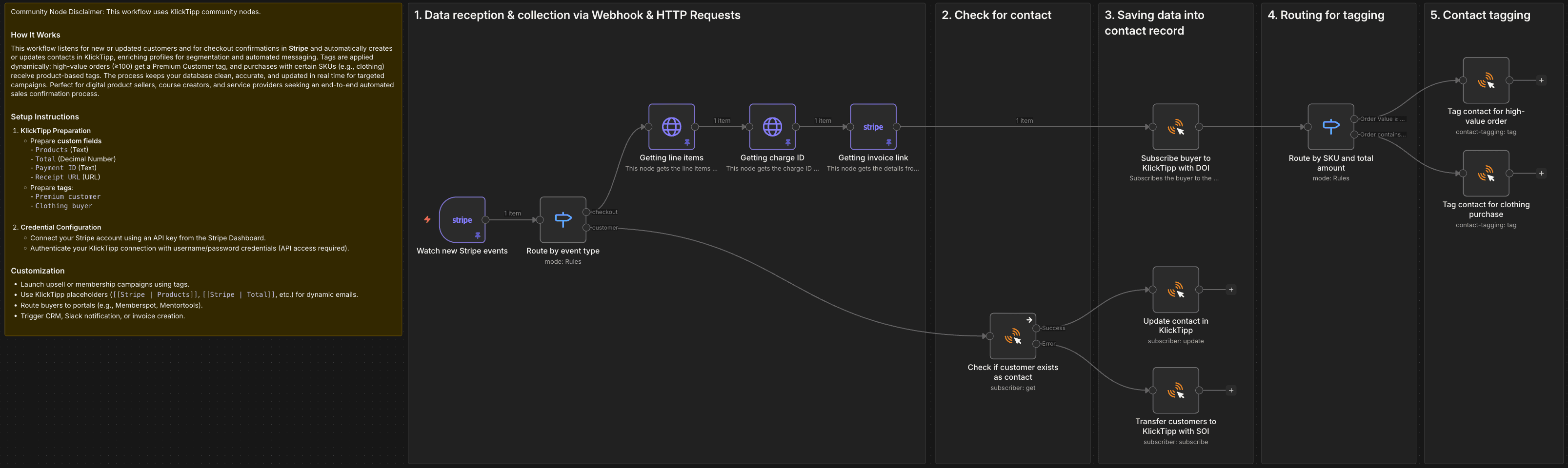Toggle pinned data on Getting charge ID node
Viewport: 1568px width, 468px height.
point(788,143)
